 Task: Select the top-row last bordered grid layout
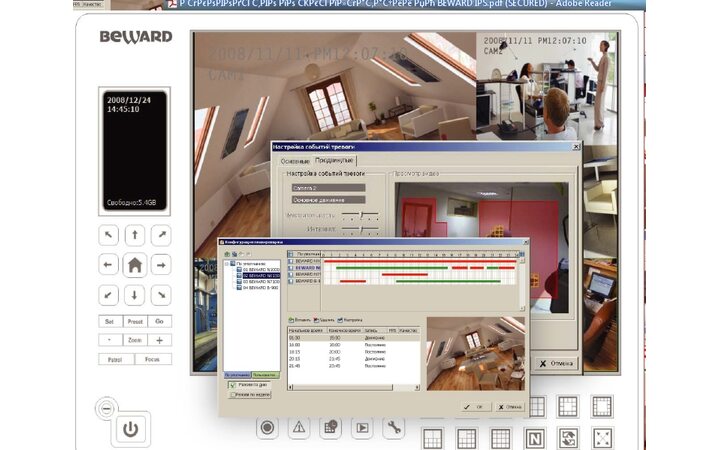(x=602, y=407)
